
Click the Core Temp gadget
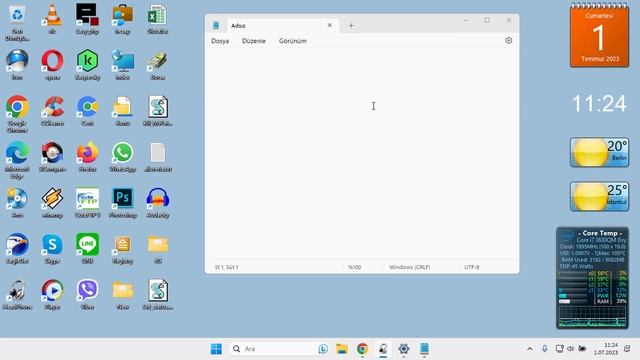pos(592,278)
